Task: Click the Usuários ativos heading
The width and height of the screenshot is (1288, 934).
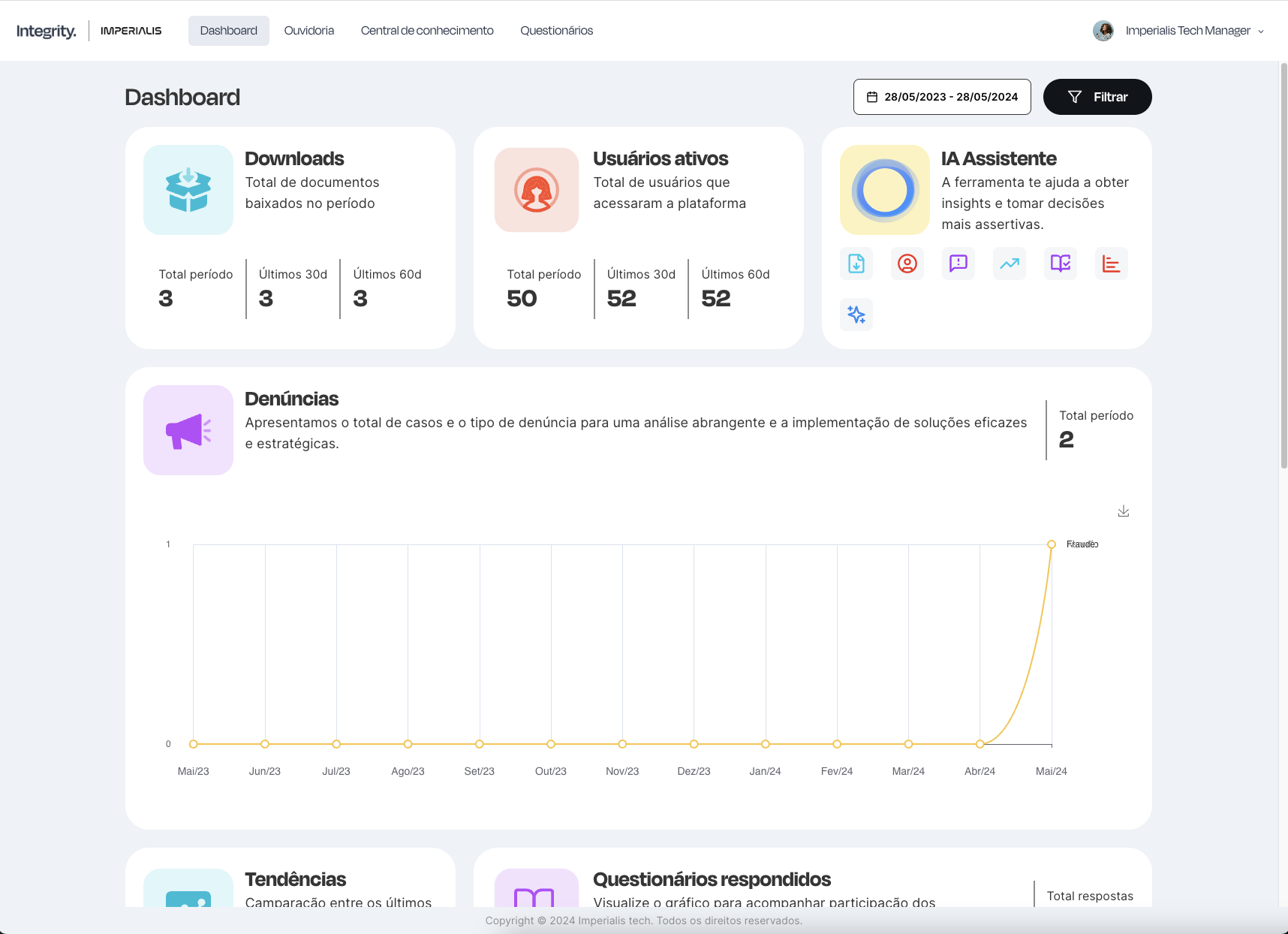Action: (661, 158)
